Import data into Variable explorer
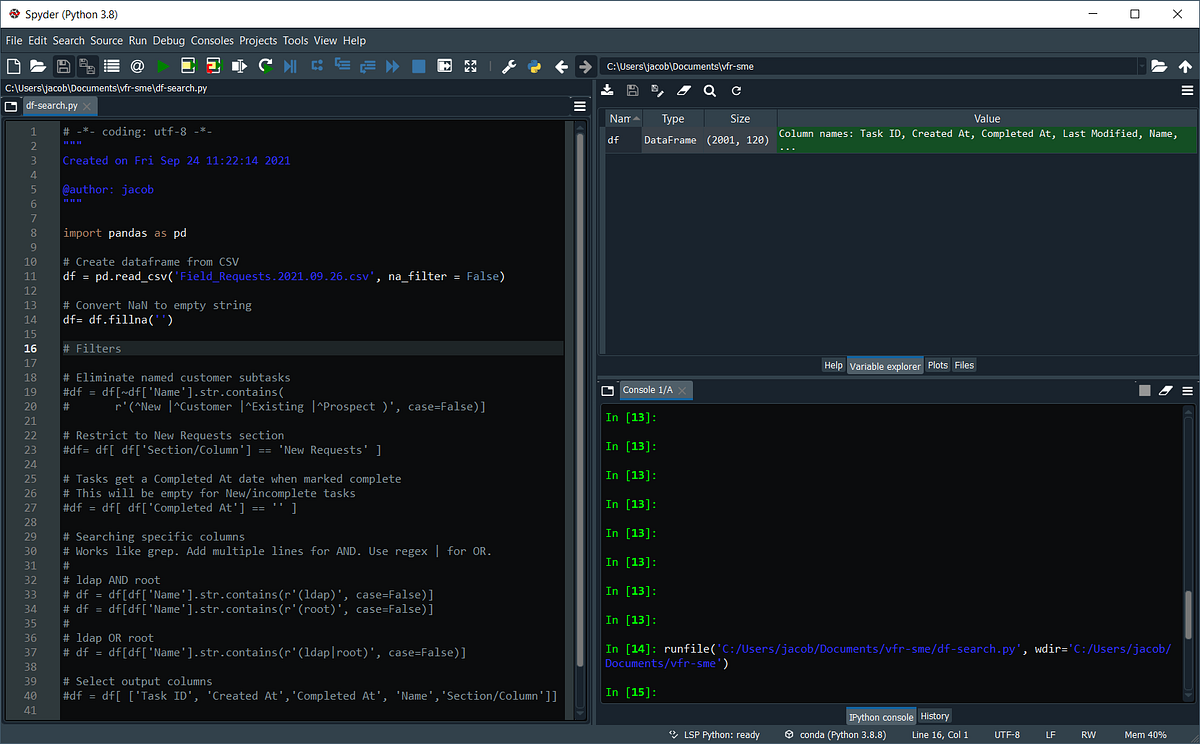 [607, 90]
